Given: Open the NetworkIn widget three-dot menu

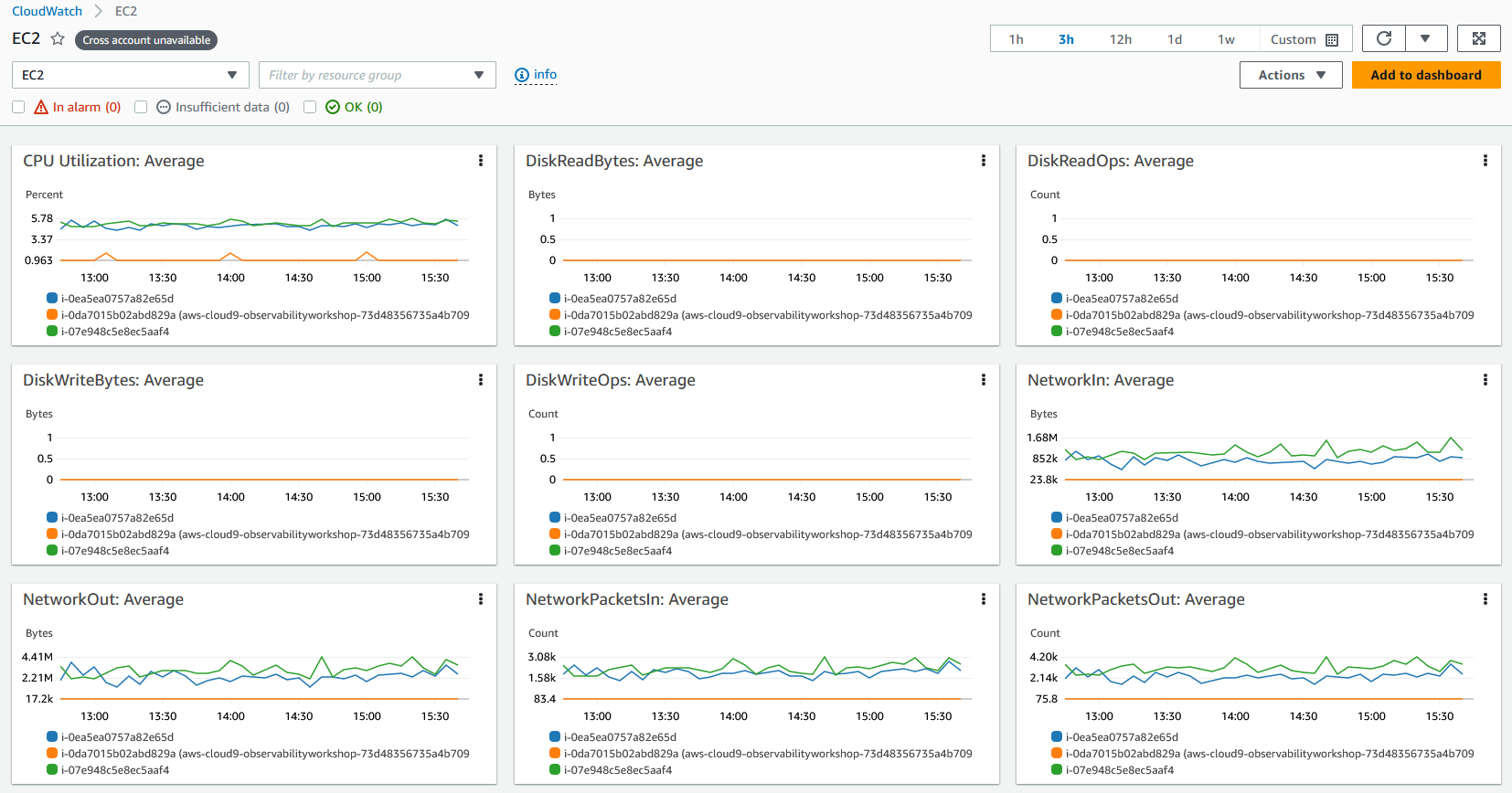Looking at the screenshot, I should click(x=1485, y=380).
